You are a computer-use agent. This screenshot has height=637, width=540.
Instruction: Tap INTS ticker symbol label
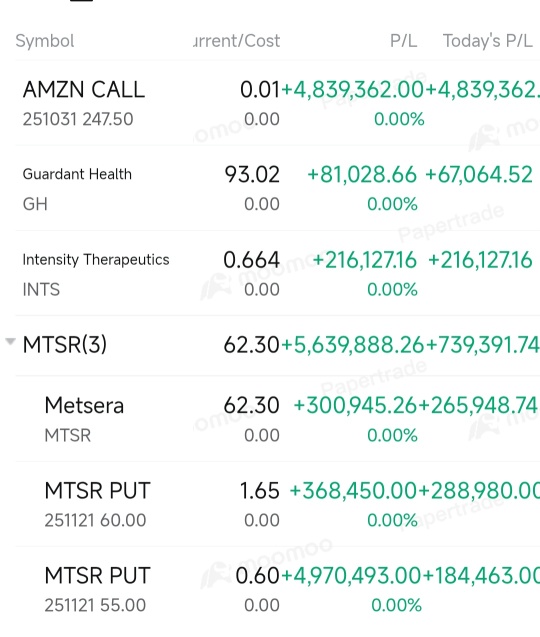(x=41, y=290)
